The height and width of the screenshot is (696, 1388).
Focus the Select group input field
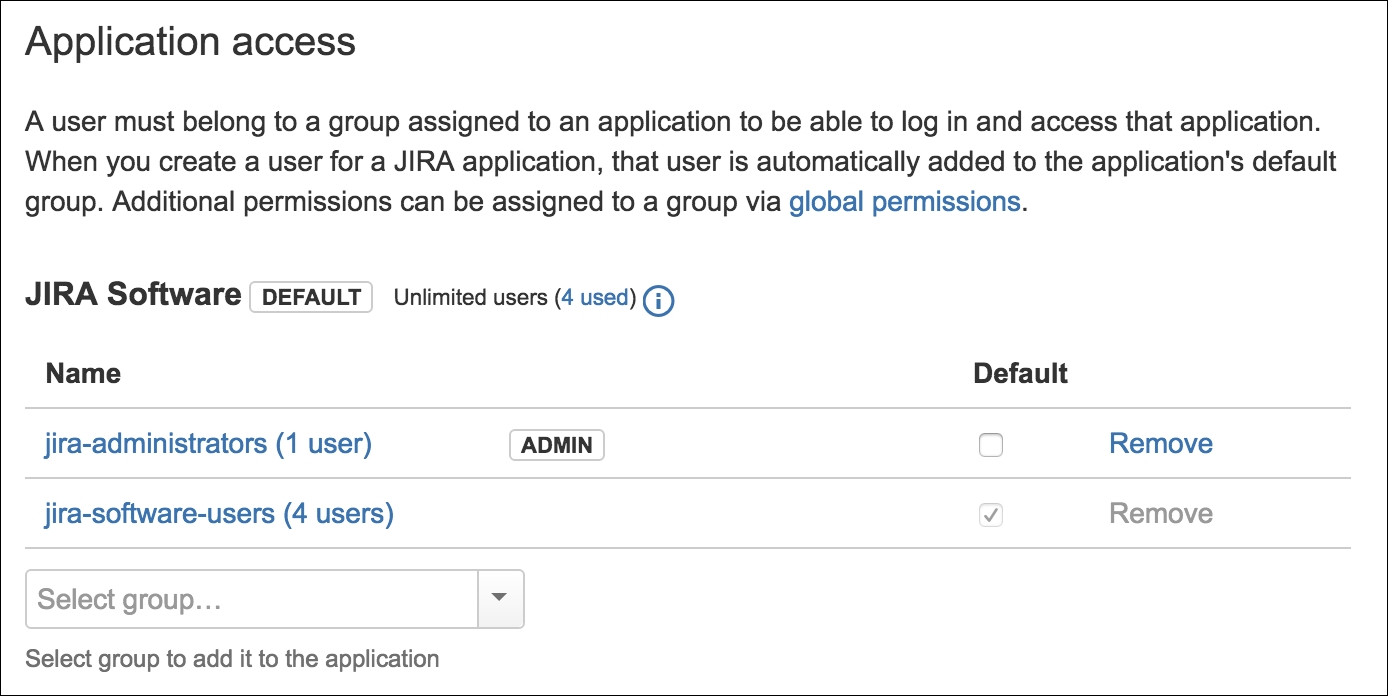click(253, 599)
